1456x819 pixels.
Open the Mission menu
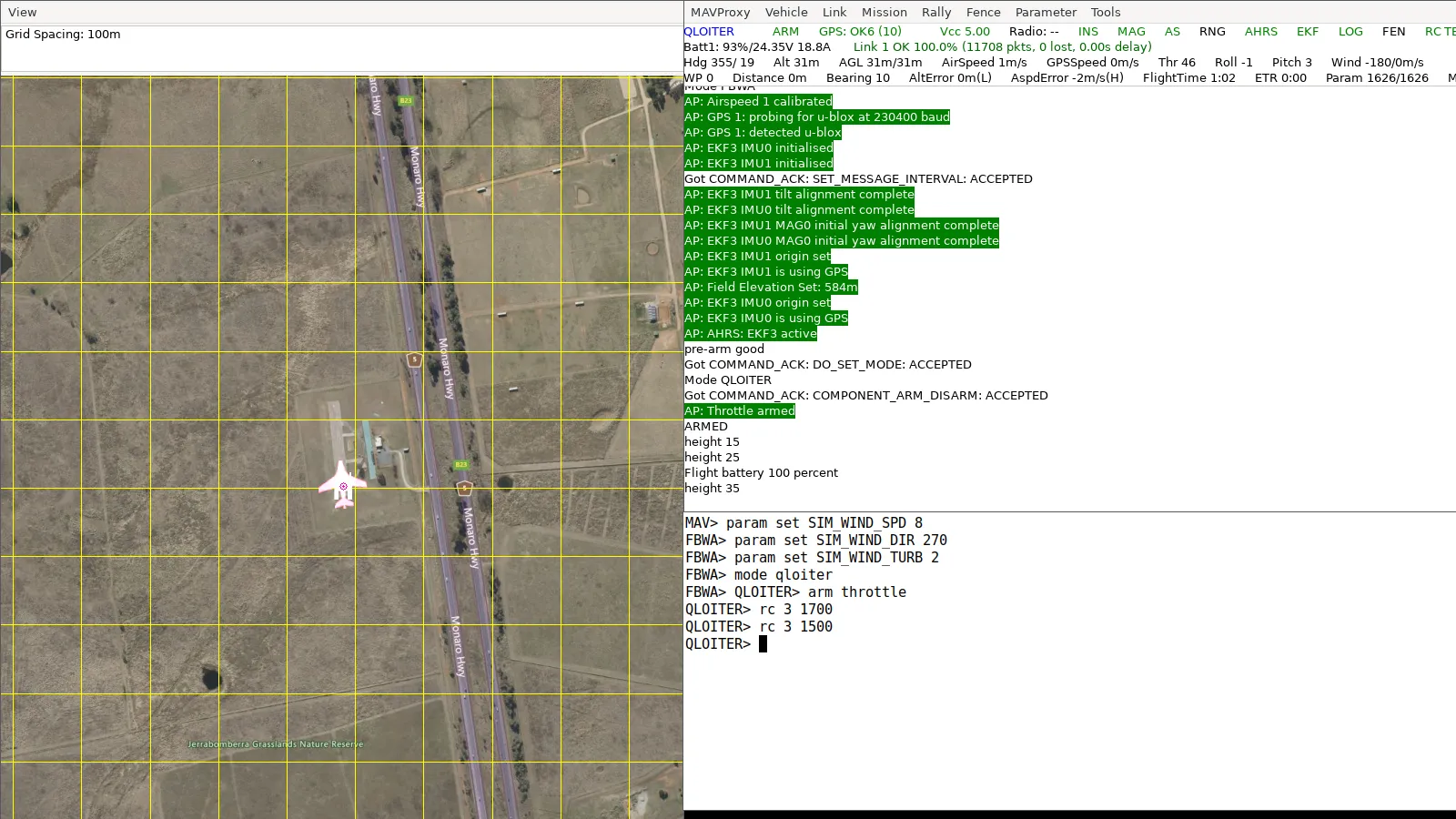click(885, 13)
